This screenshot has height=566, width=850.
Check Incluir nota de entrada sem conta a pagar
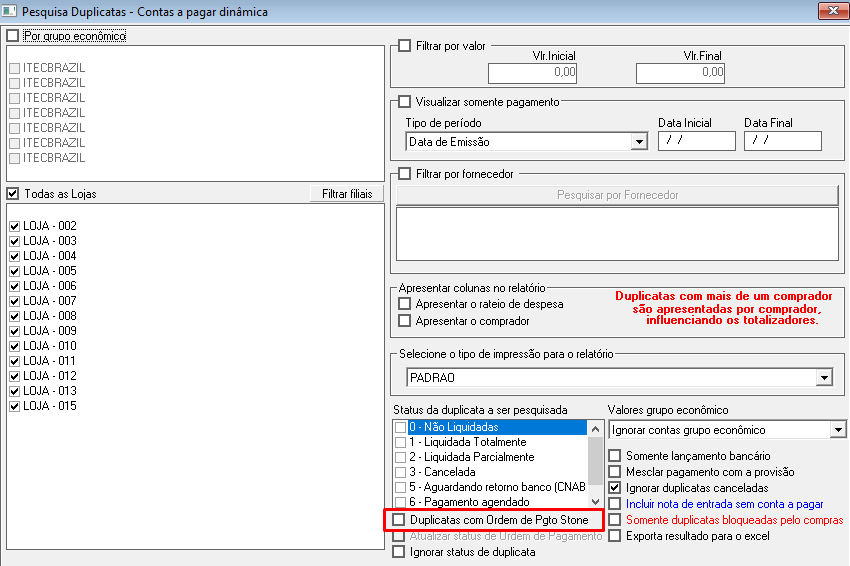coord(615,504)
